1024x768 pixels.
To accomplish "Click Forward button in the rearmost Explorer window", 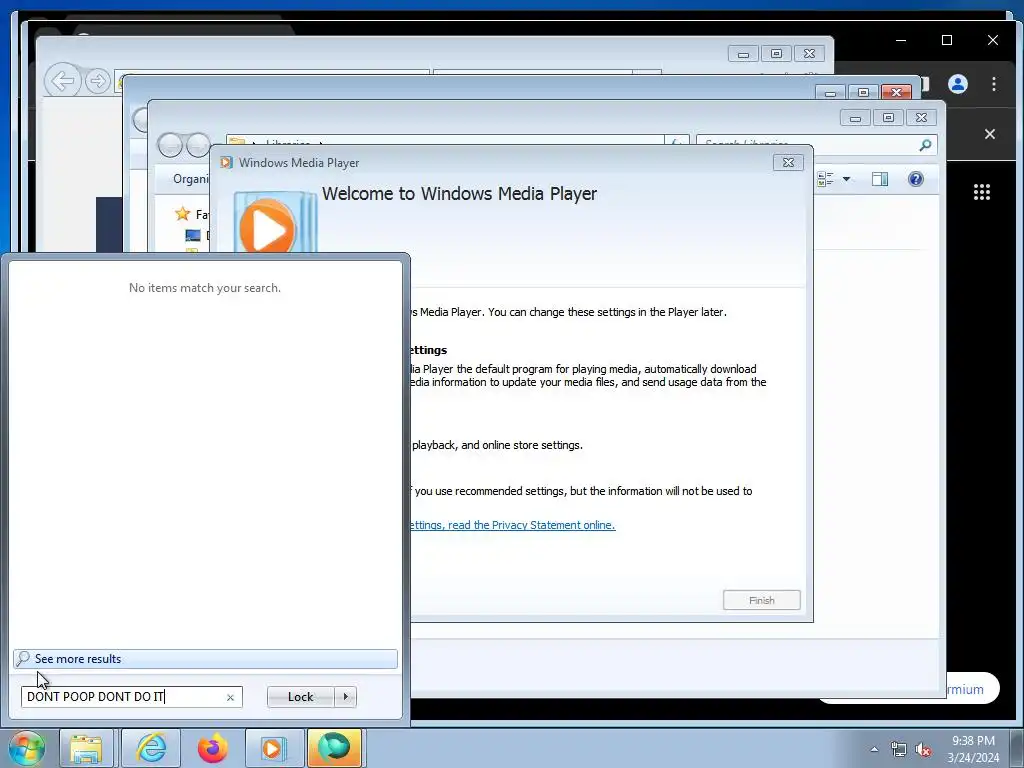I will pyautogui.click(x=97, y=81).
